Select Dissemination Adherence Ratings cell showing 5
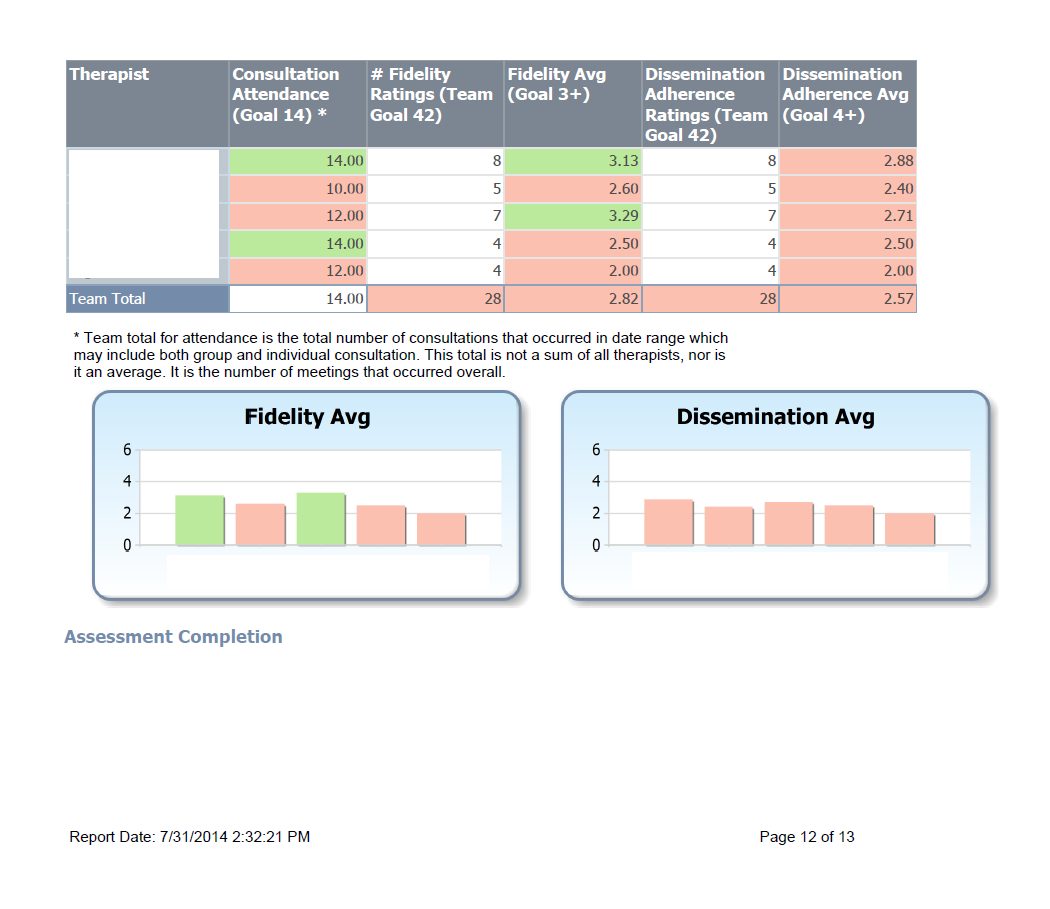Screen dimensions: 1050x909 710,189
